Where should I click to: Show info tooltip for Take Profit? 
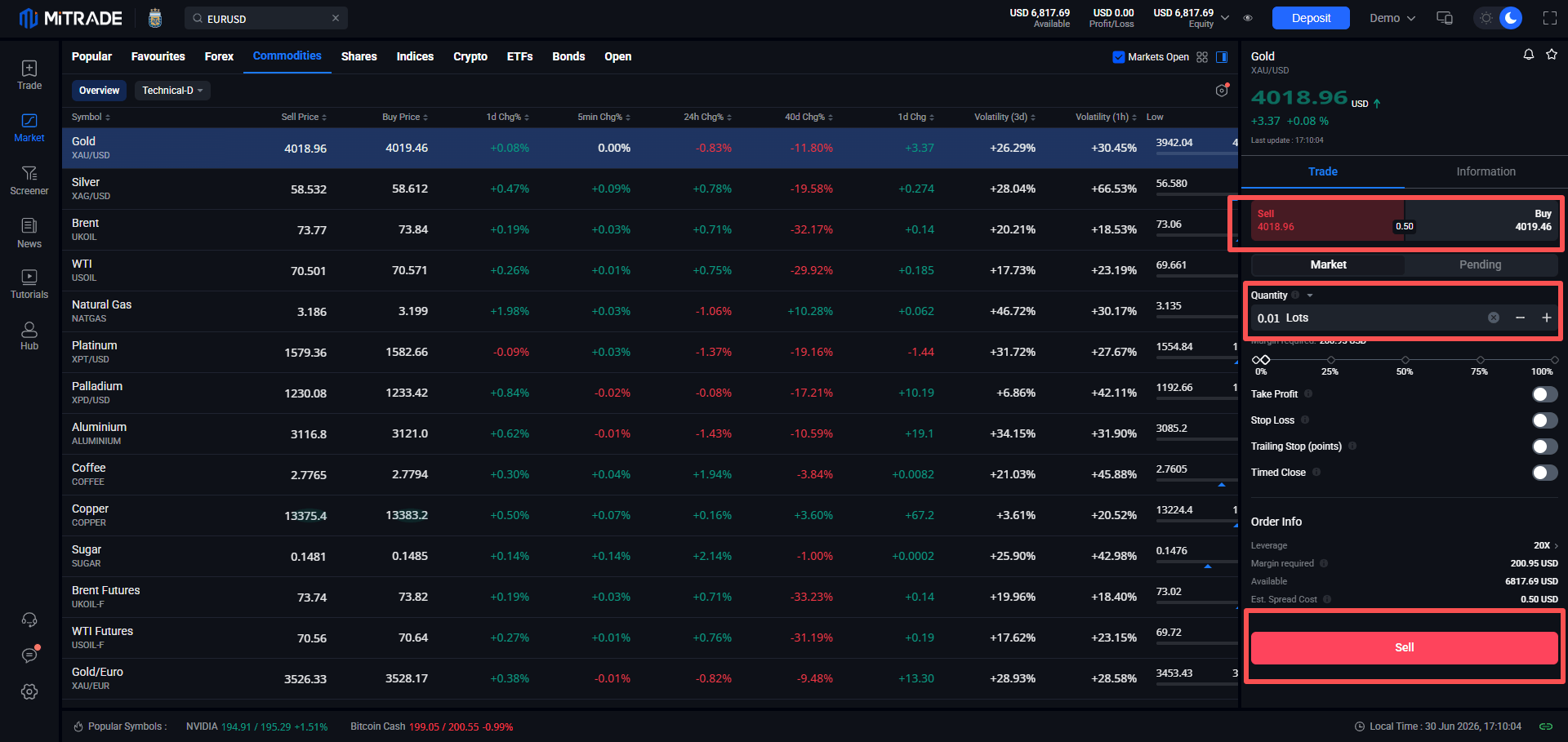1308,394
